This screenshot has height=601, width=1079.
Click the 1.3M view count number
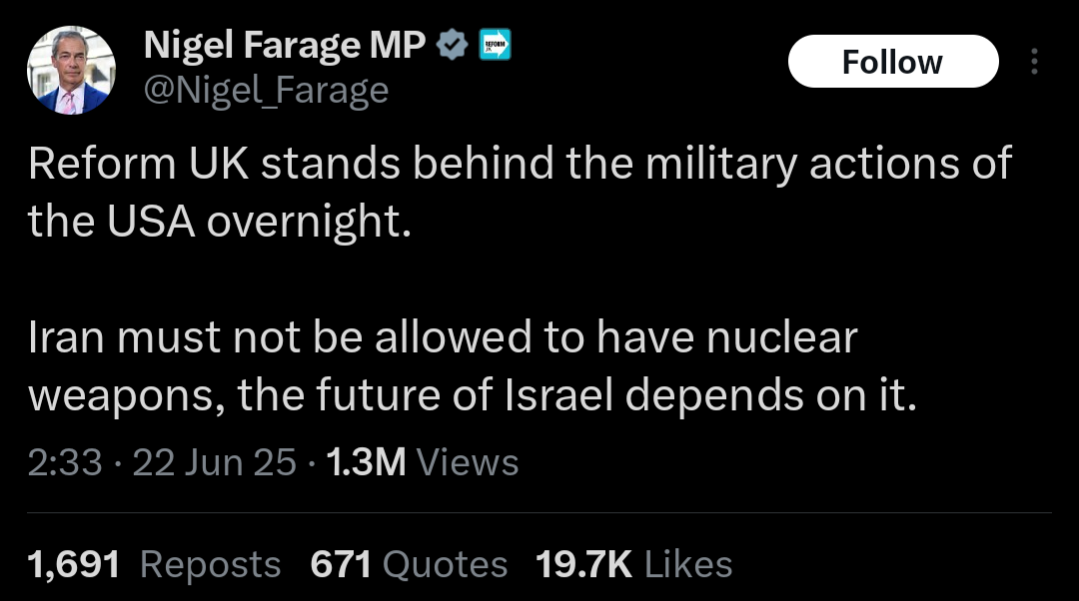coord(366,462)
